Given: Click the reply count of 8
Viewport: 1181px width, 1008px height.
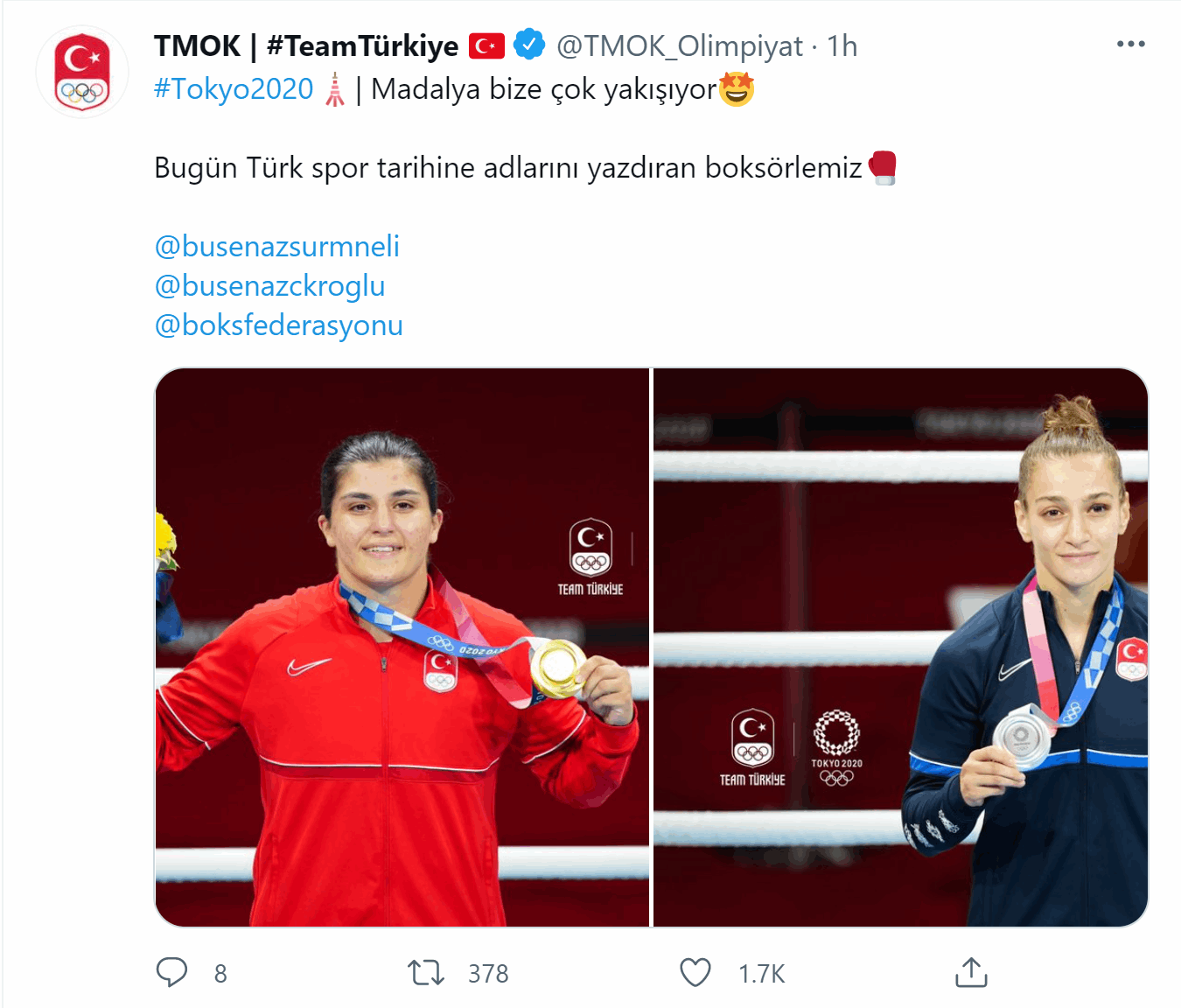Looking at the screenshot, I should coord(220,973).
